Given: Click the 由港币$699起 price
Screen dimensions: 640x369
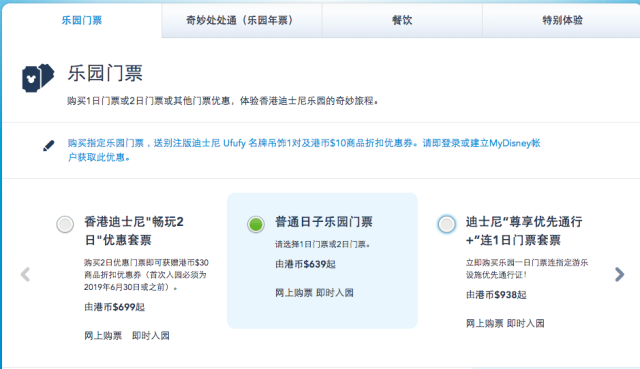Looking at the screenshot, I should pos(114,307).
